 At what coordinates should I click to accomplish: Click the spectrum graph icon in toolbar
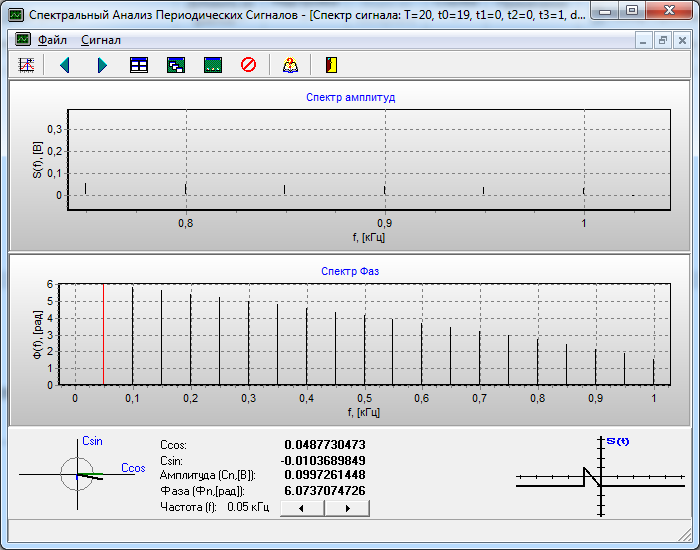point(27,65)
